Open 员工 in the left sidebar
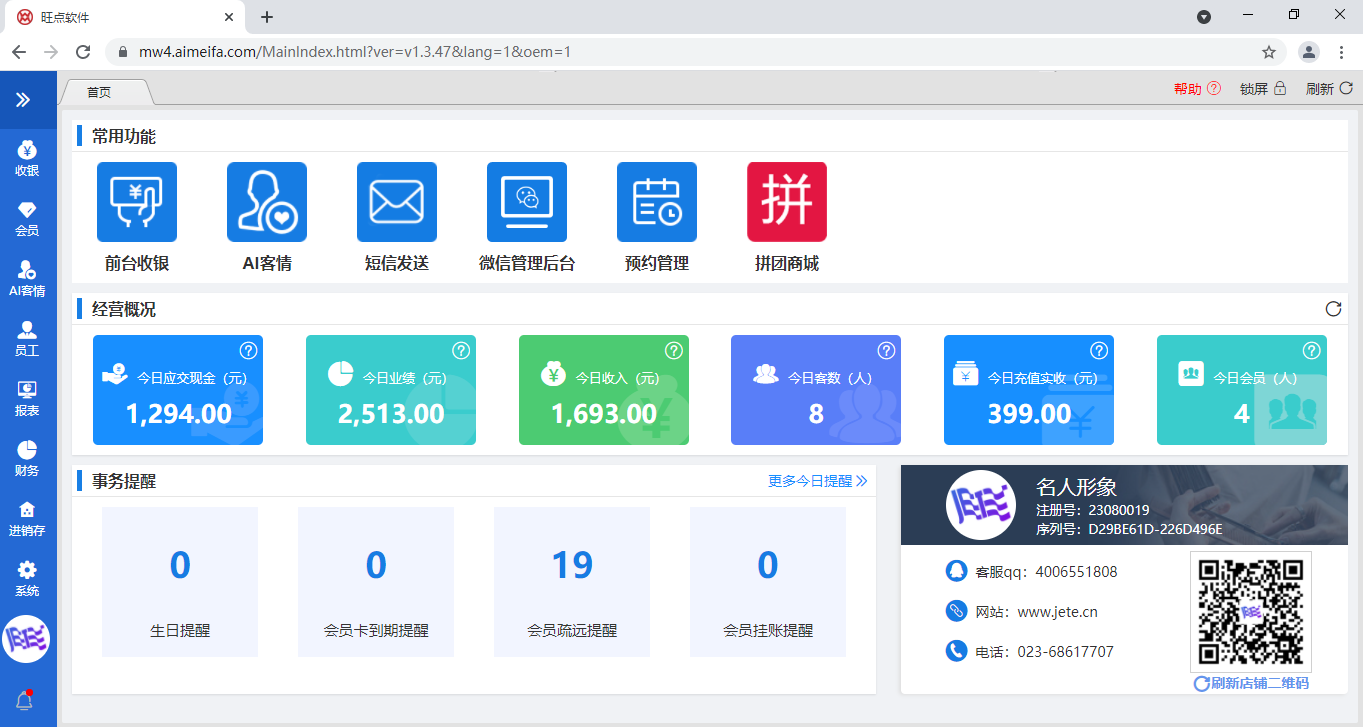The image size is (1363, 727). pos(27,340)
